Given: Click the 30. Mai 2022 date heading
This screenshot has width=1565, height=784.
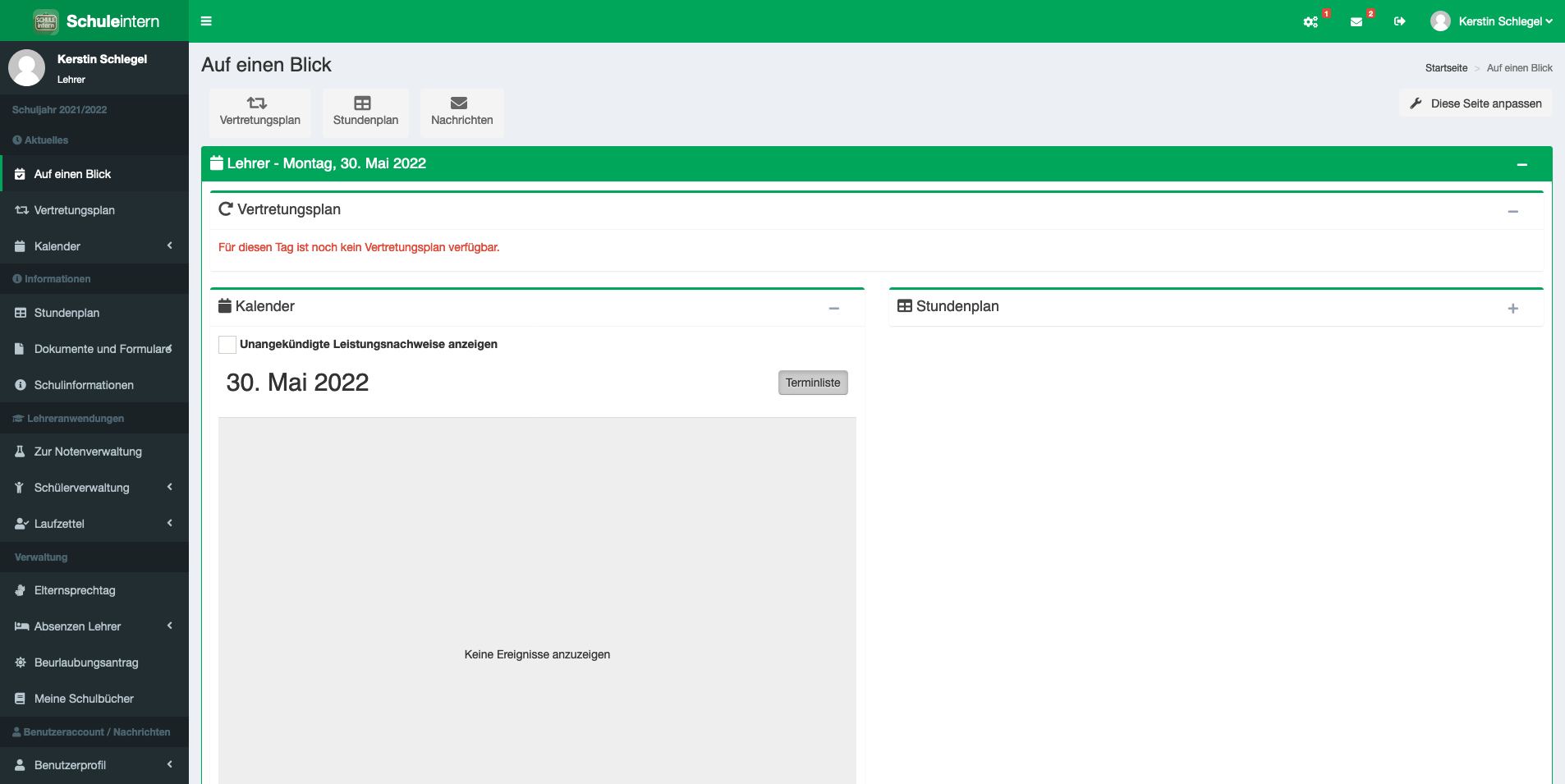Looking at the screenshot, I should pyautogui.click(x=297, y=383).
